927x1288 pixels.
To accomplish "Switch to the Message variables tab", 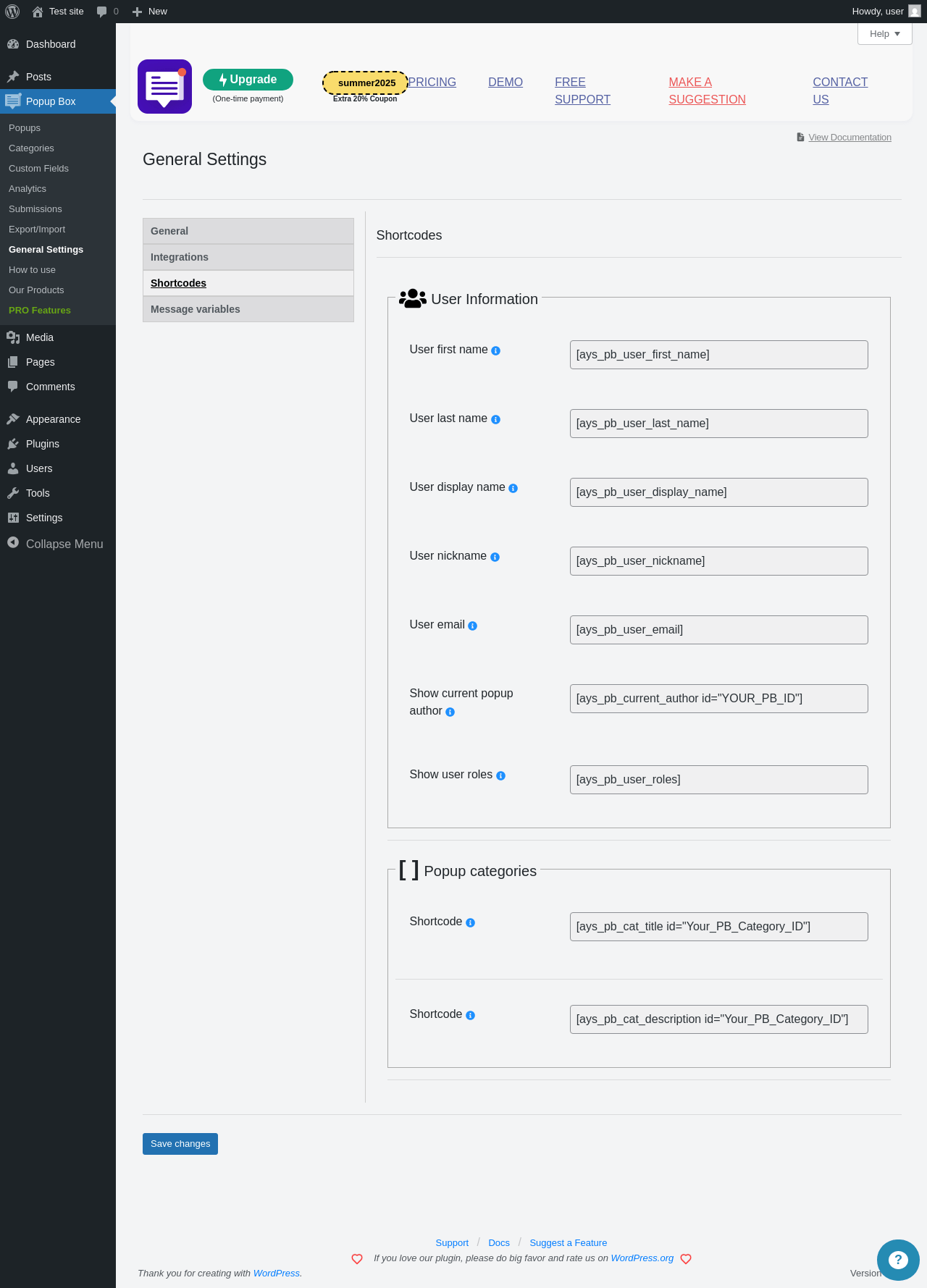I will pyautogui.click(x=248, y=309).
